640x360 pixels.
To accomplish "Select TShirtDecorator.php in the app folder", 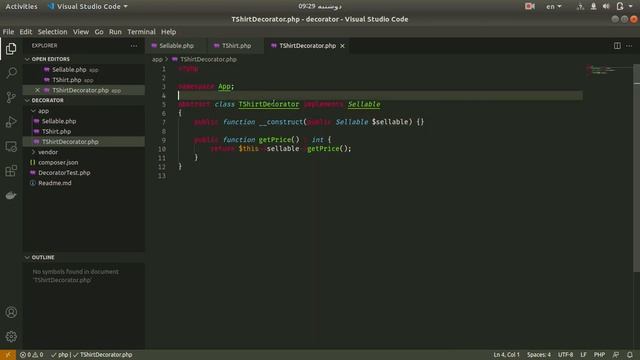I will click(x=84, y=142).
